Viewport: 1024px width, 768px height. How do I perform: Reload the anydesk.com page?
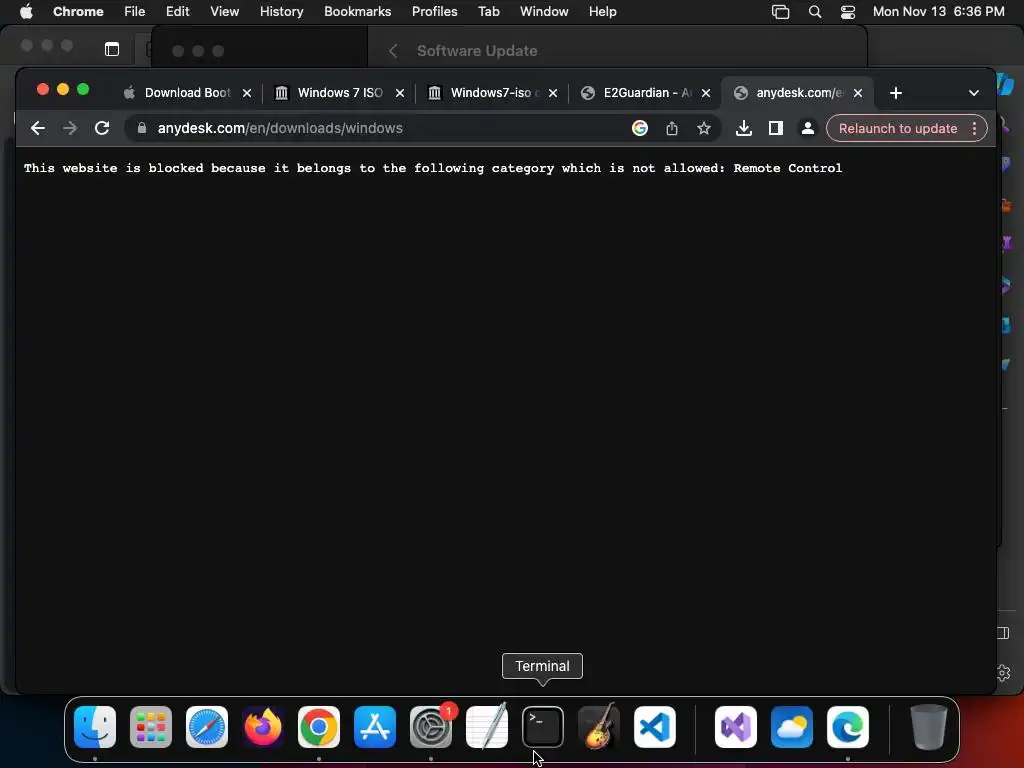[x=102, y=128]
